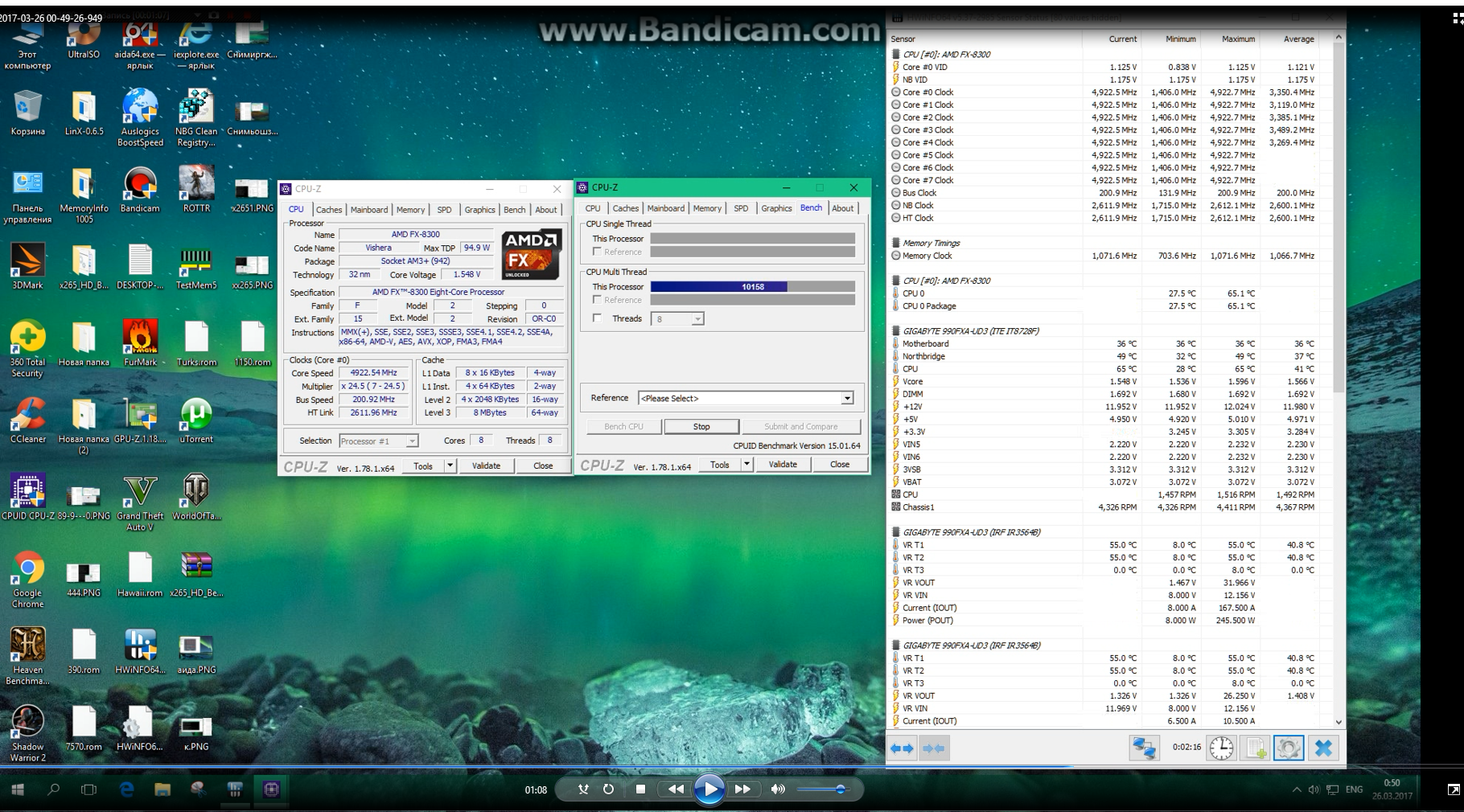Click the Stop benchmark button
Screen dimensions: 1464x812
pos(701,426)
